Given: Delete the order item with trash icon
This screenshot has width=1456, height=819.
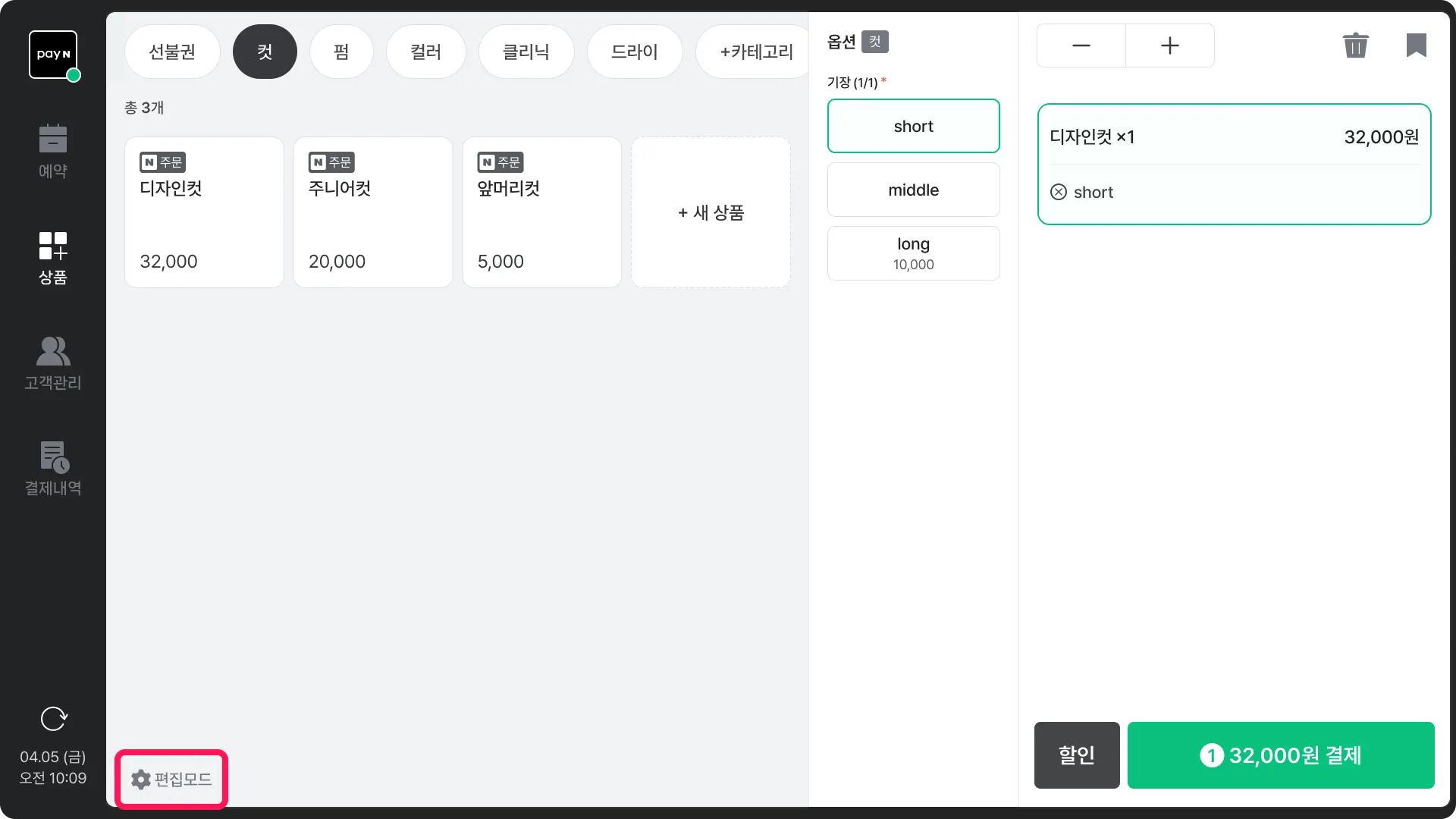Looking at the screenshot, I should click(1355, 45).
